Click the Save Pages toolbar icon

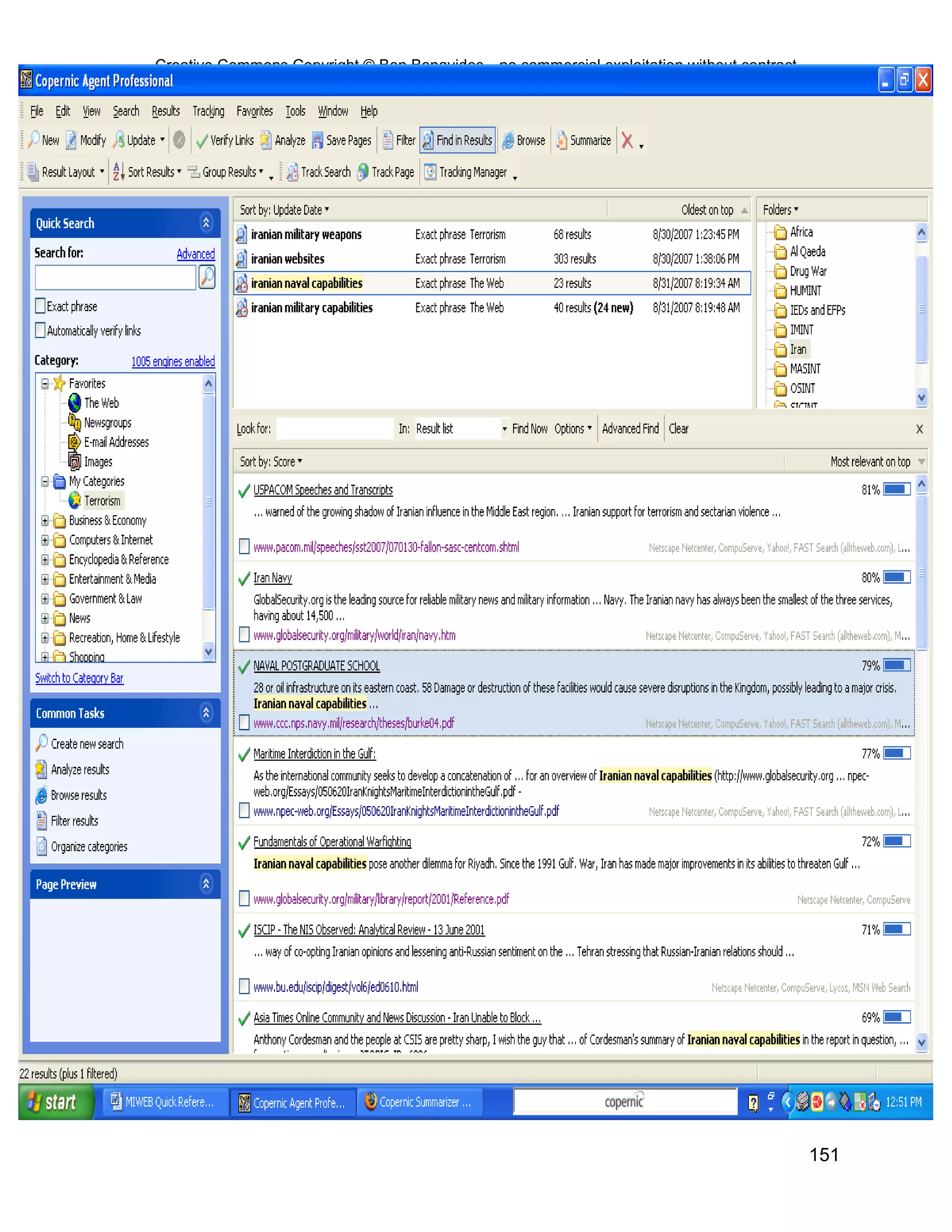point(317,140)
